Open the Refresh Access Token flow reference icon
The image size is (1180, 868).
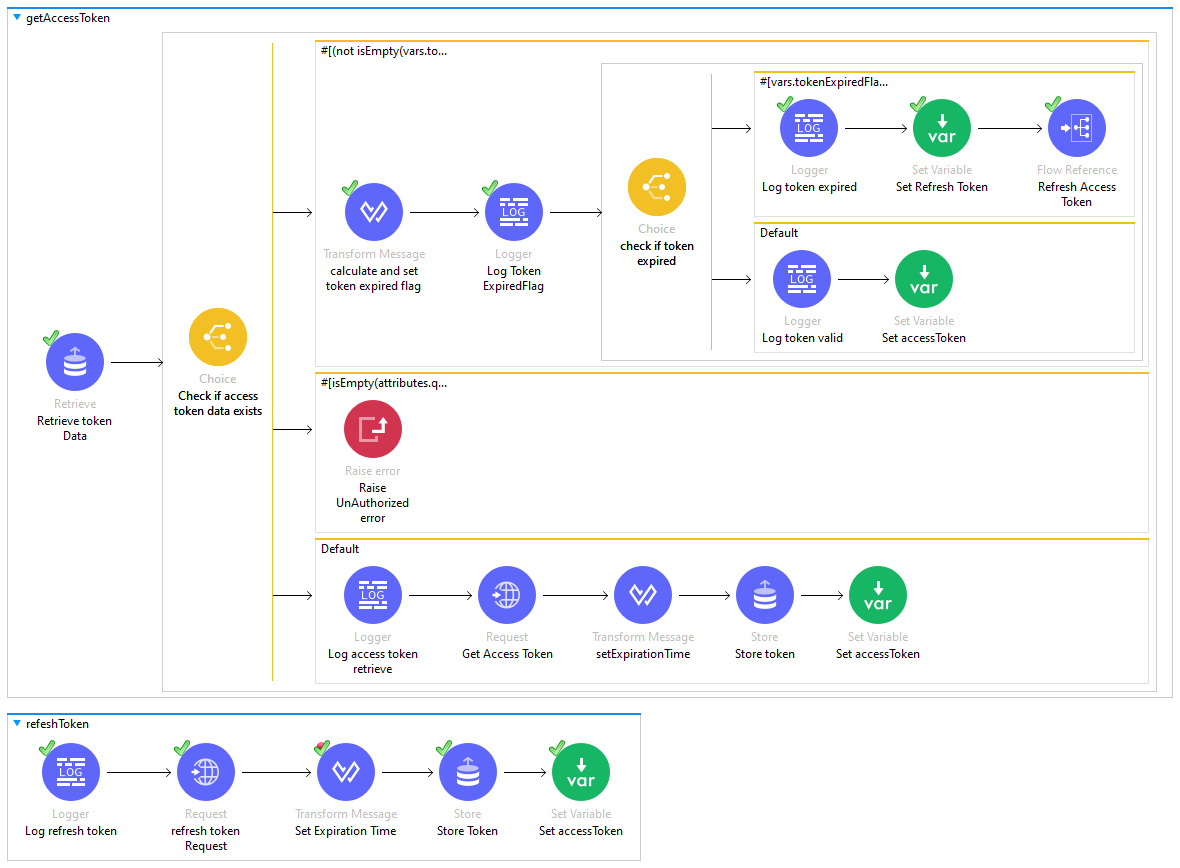pos(1076,129)
